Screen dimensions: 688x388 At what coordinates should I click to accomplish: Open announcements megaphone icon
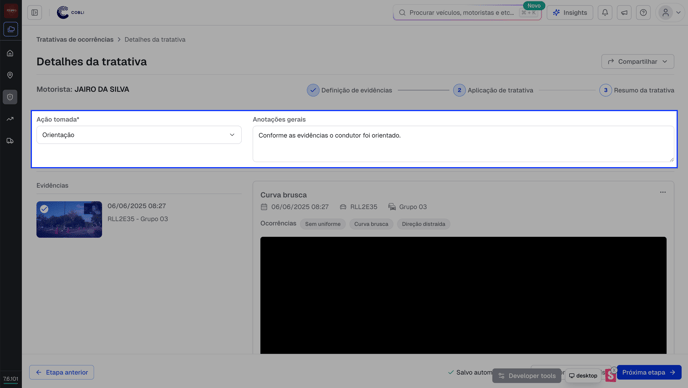click(624, 13)
